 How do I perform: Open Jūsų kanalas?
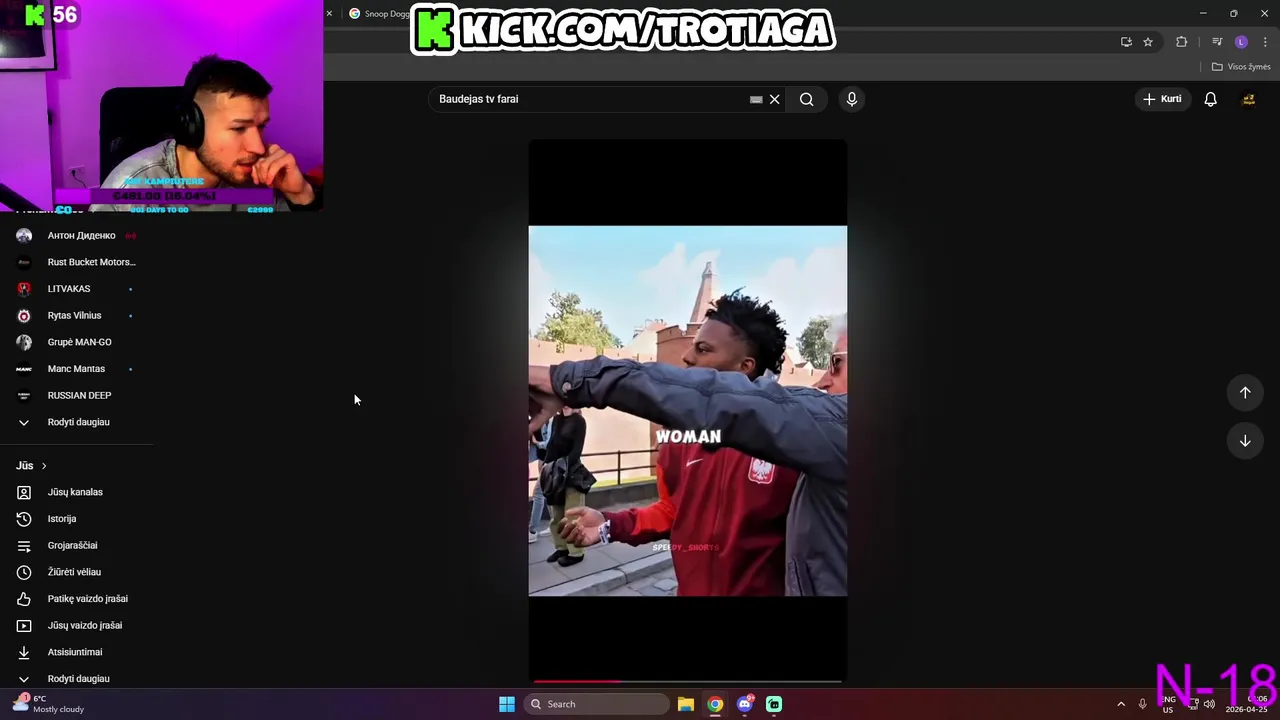[76, 492]
